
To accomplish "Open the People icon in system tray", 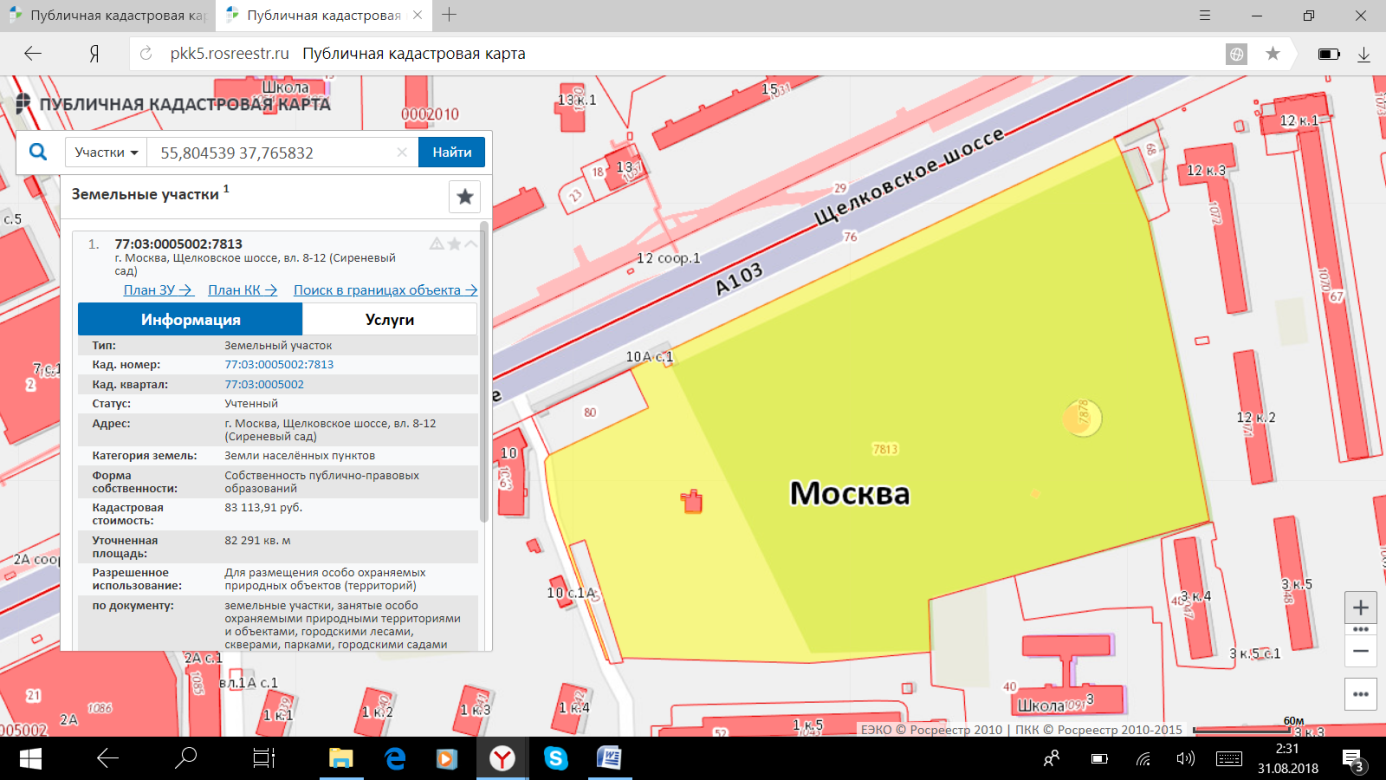I will [x=1051, y=759].
